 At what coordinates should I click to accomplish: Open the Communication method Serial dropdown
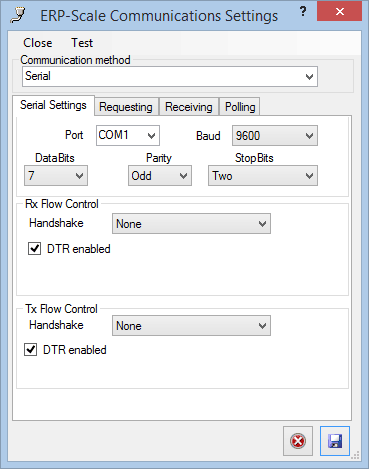(x=170, y=76)
